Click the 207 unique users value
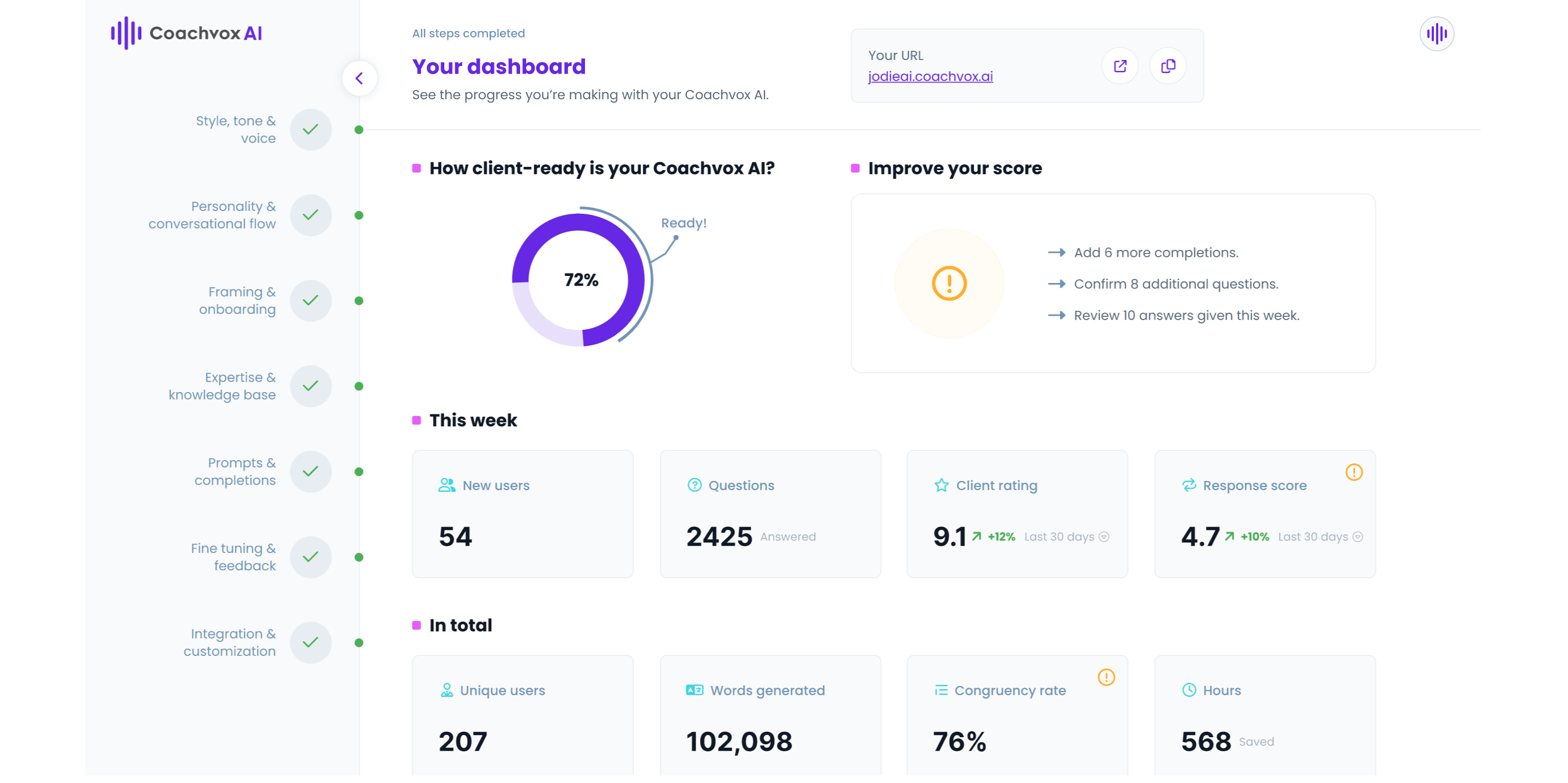The height and width of the screenshot is (783, 1568). click(x=463, y=742)
